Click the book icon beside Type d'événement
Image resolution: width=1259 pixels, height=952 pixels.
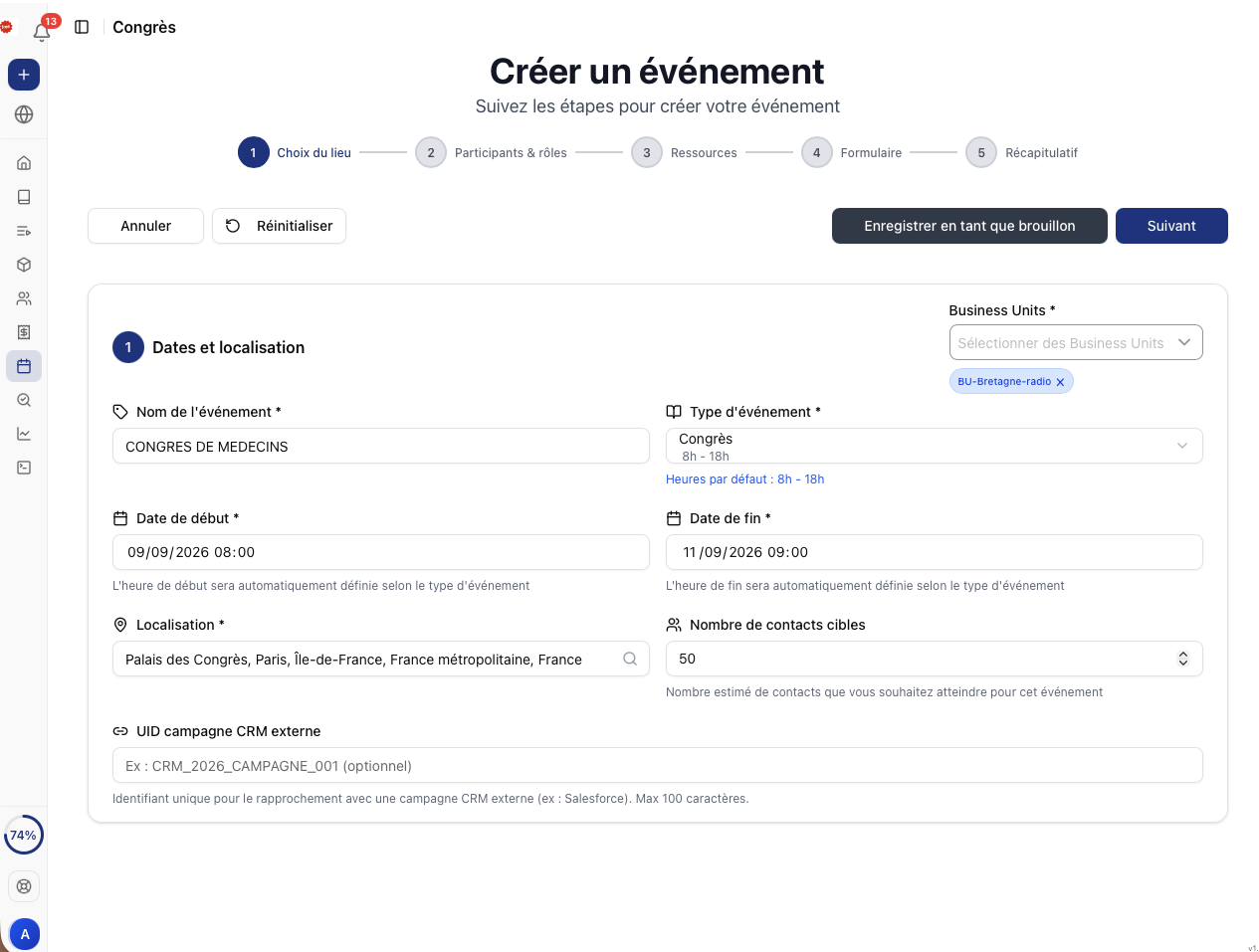(674, 412)
